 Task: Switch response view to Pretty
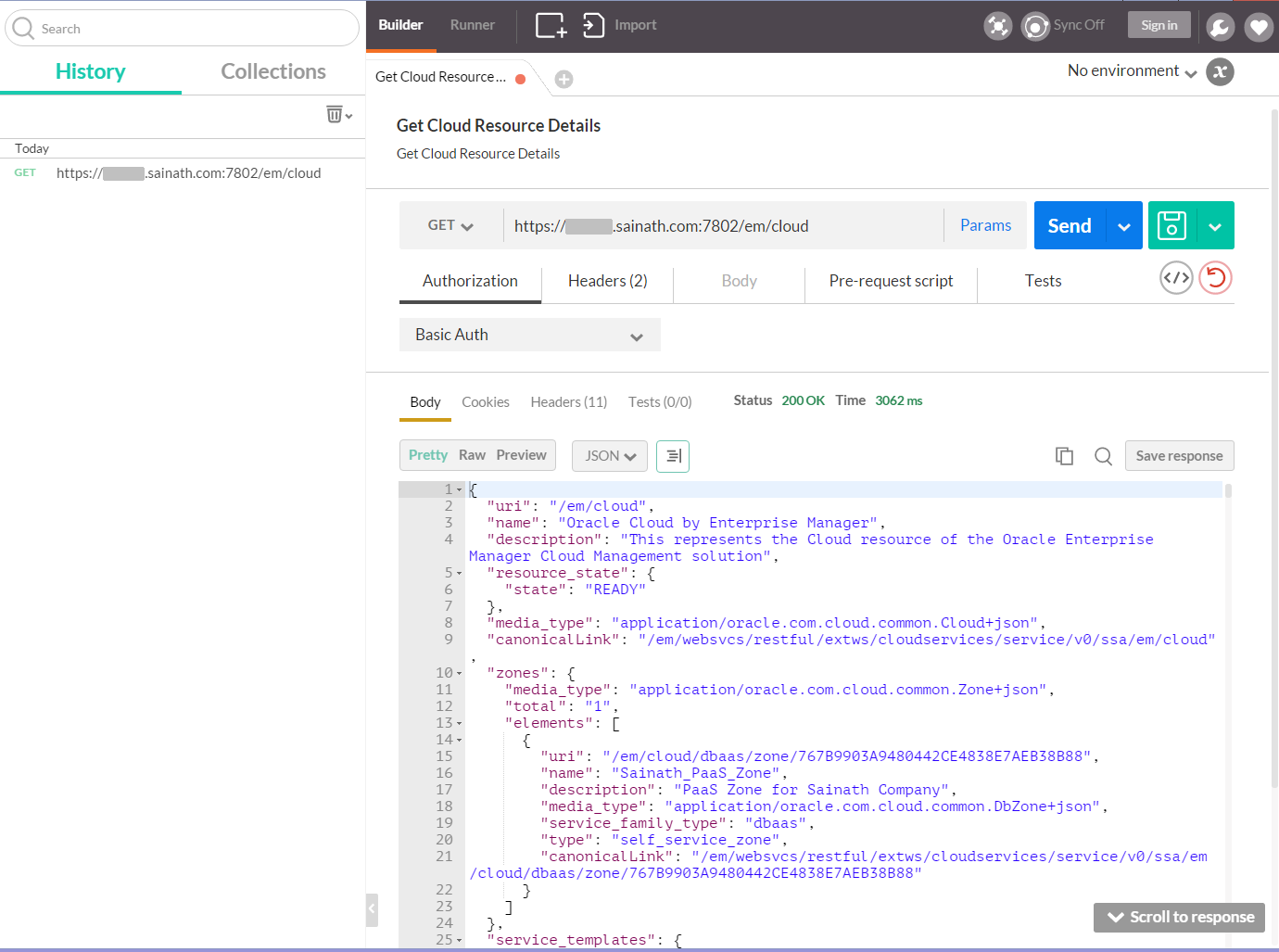click(x=427, y=455)
